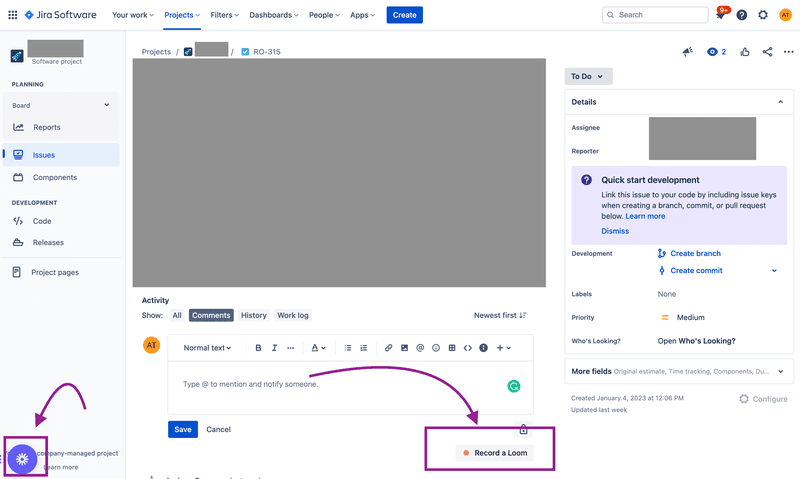
Task: Open the People menu
Action: tap(324, 15)
